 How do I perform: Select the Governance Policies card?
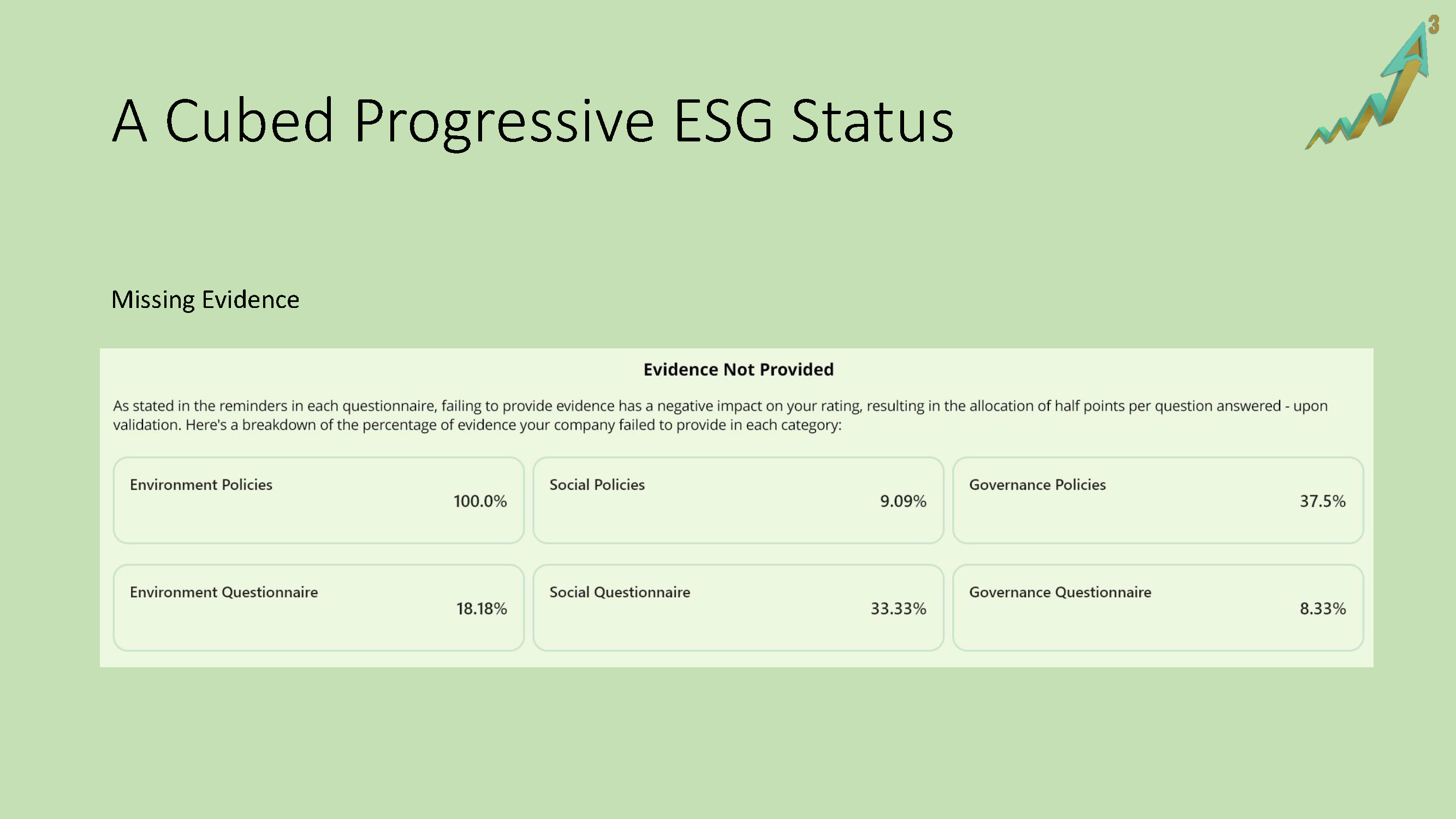coord(1158,500)
